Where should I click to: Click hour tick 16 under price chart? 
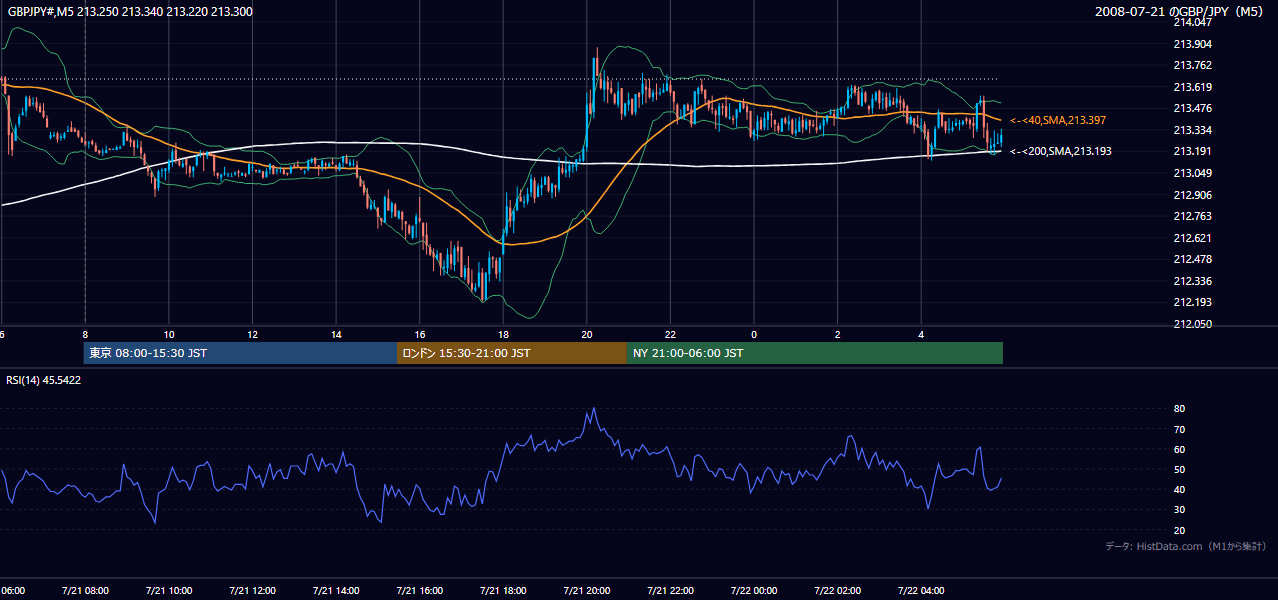tap(420, 335)
